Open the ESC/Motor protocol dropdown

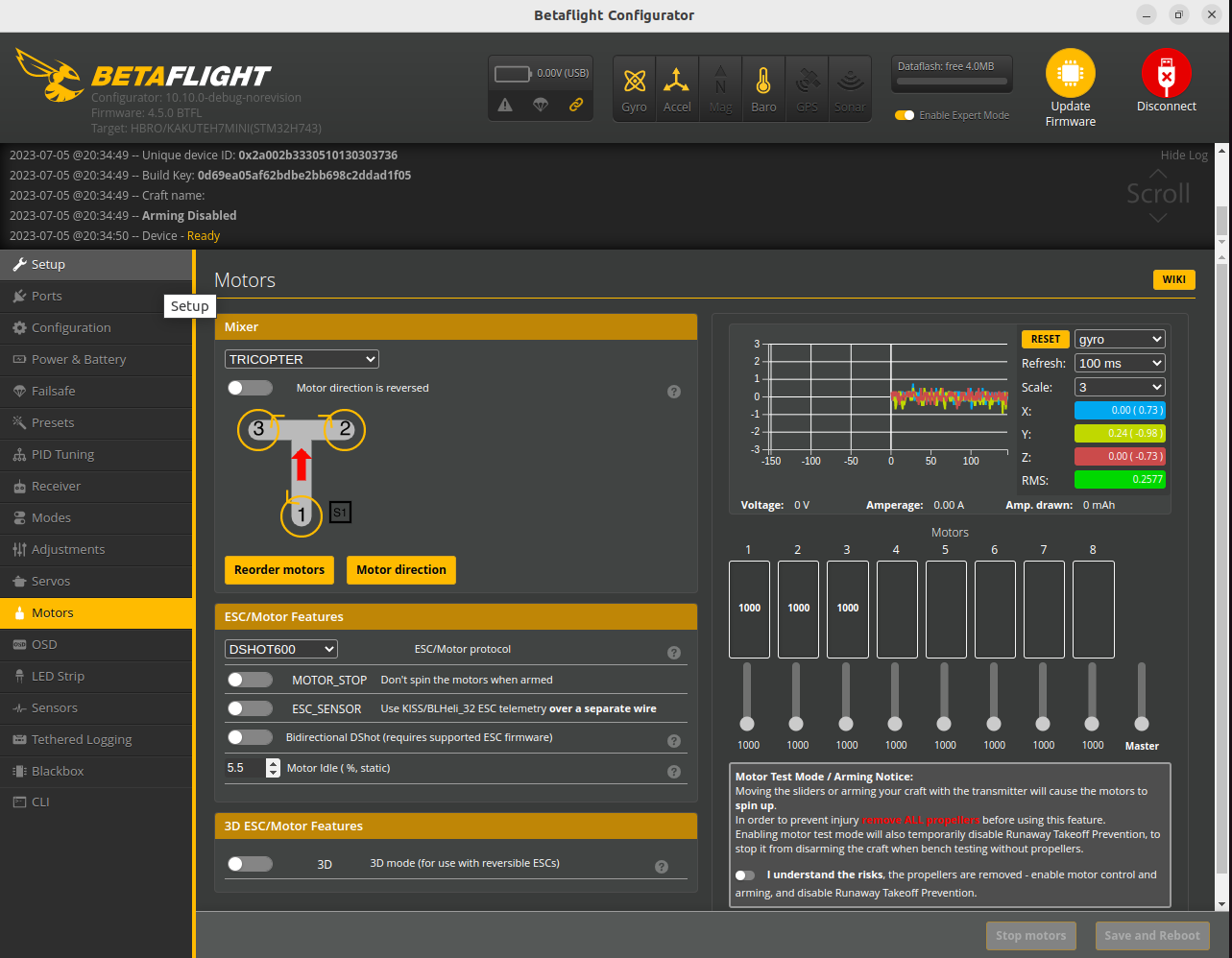pyautogui.click(x=280, y=648)
